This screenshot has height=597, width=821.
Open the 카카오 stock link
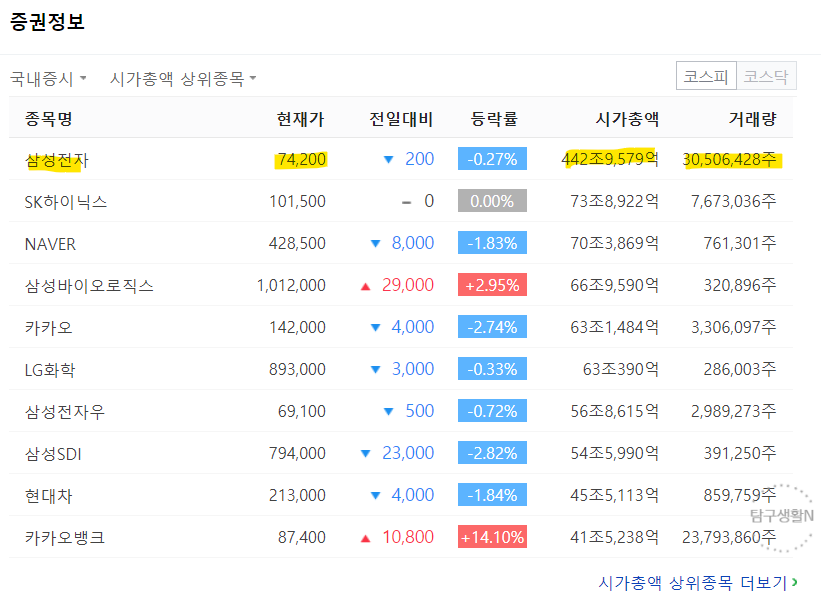[48, 327]
